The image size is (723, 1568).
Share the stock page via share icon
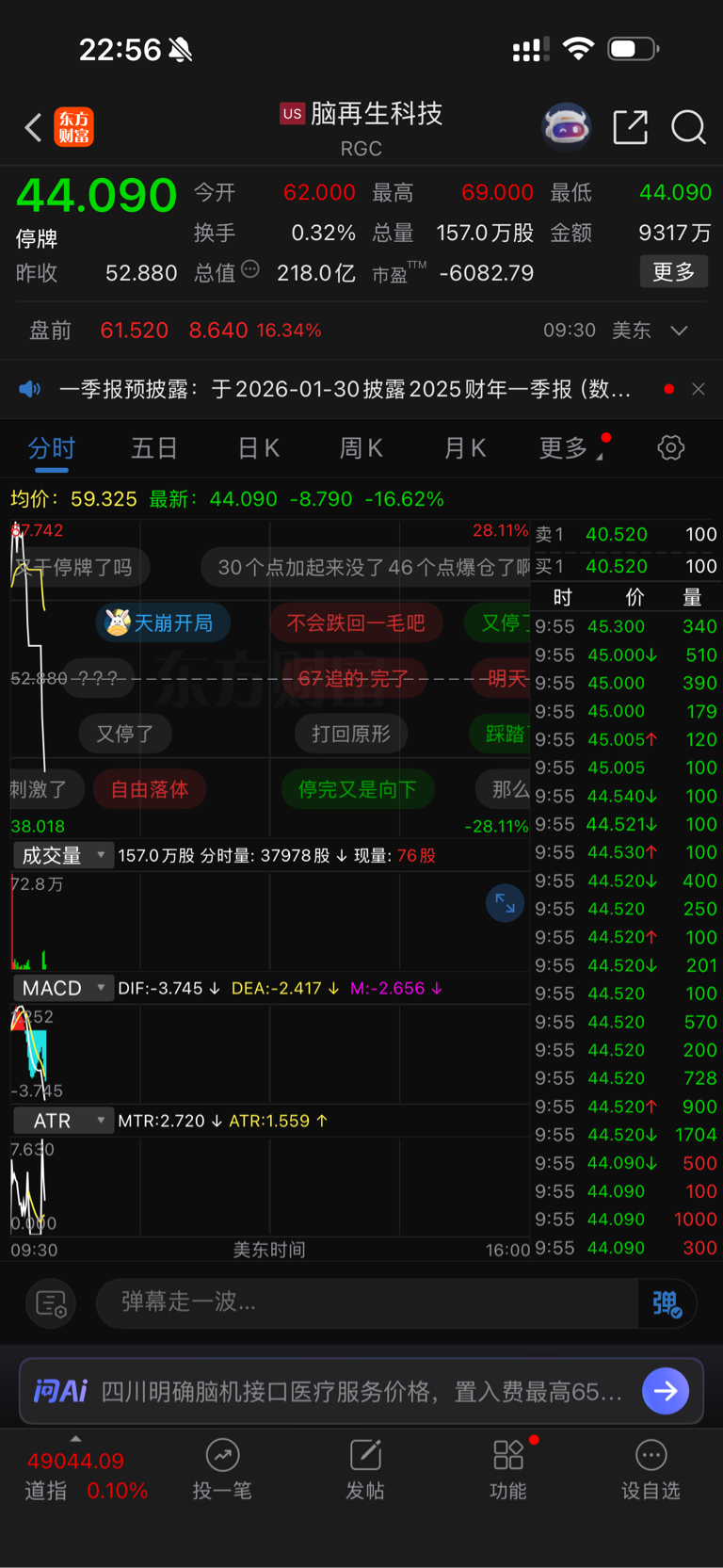click(x=630, y=126)
